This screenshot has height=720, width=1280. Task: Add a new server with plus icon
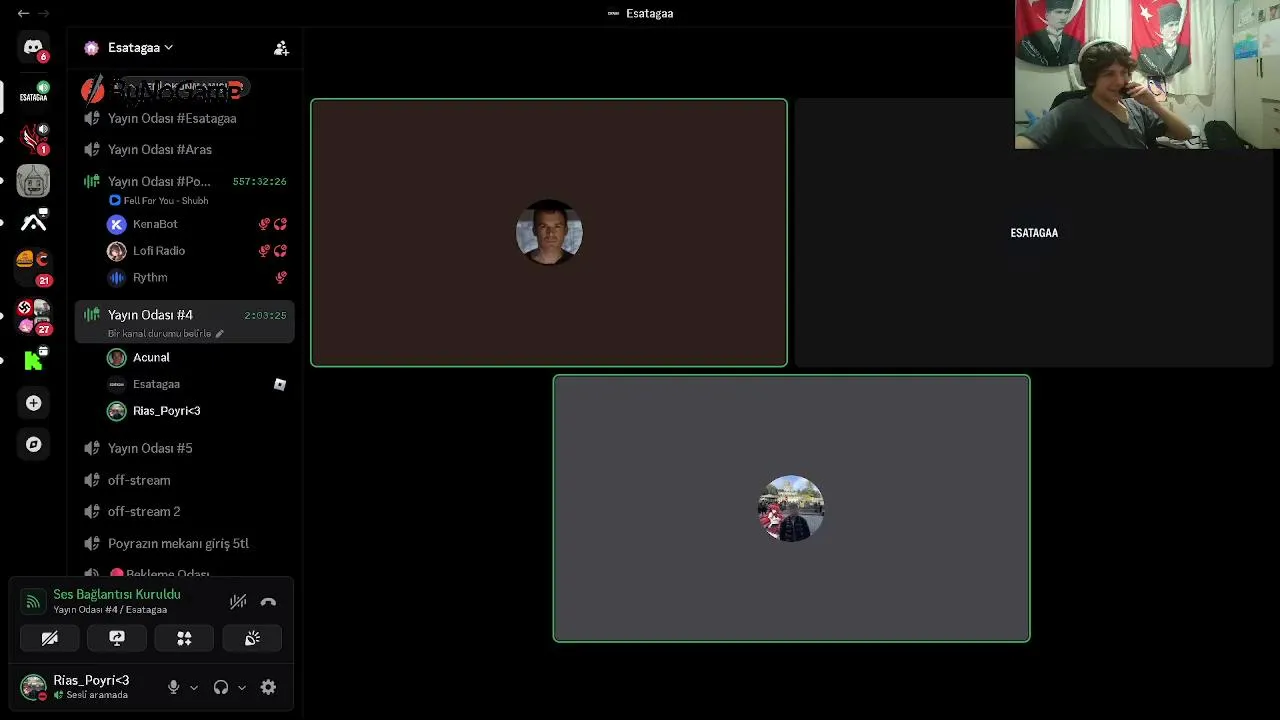coord(33,403)
